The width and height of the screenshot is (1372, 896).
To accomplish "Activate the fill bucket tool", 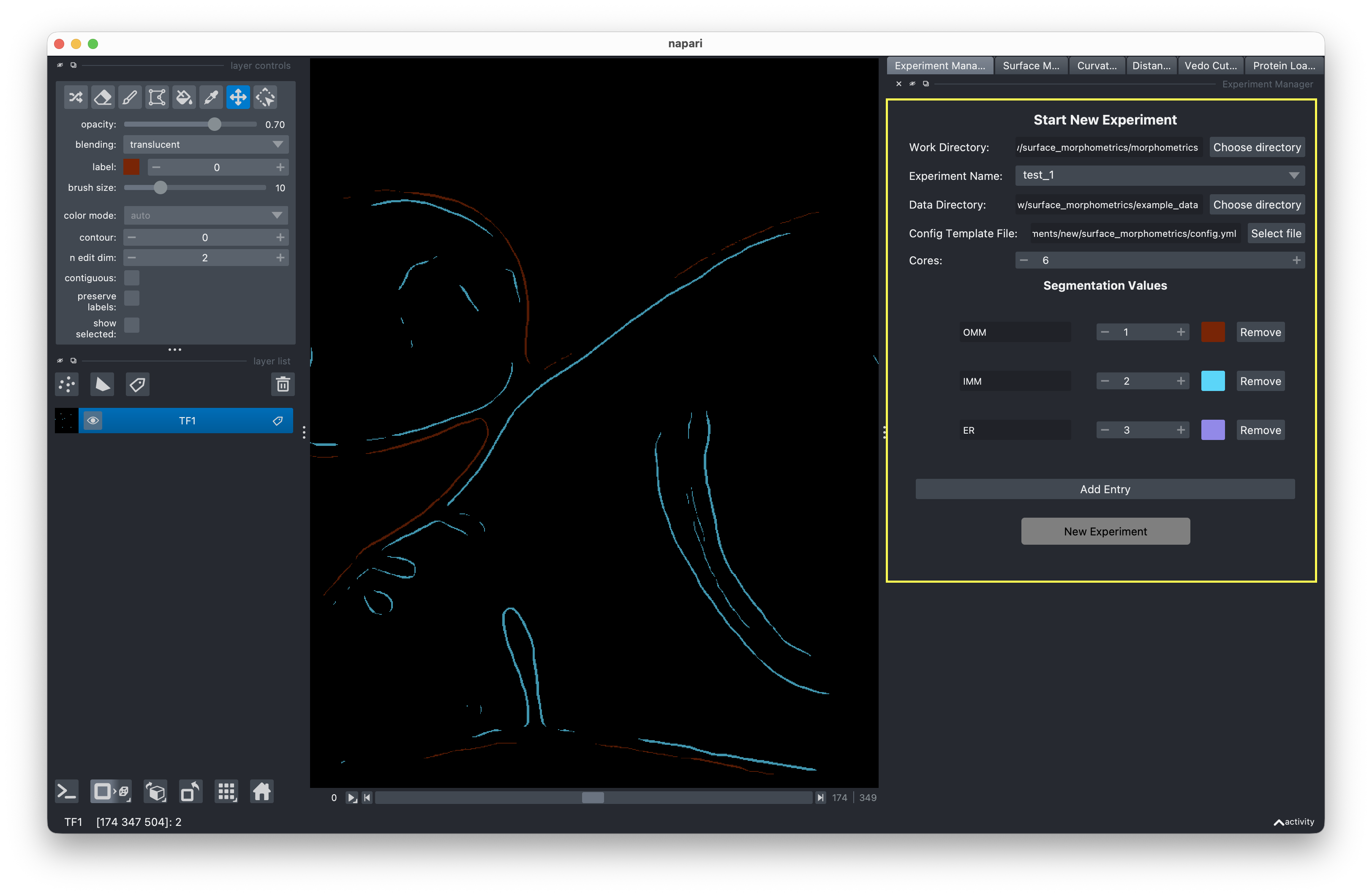I will tap(184, 98).
